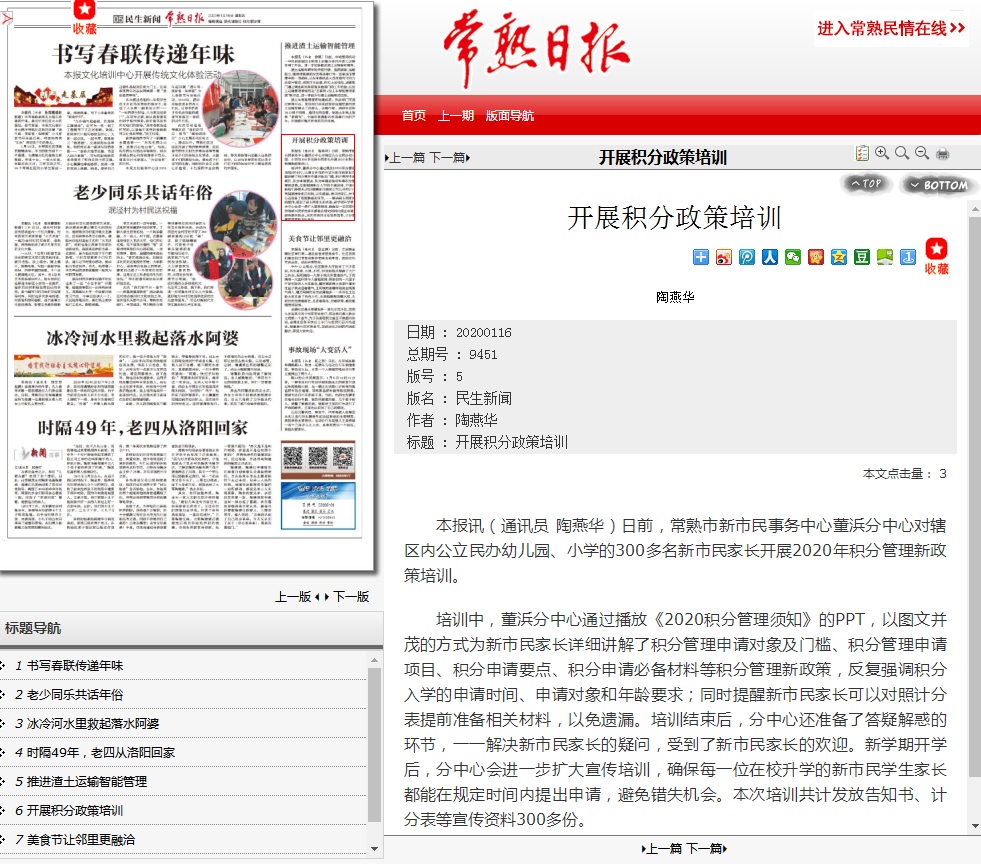Click the 冰冷河水里救起落水阿婆 headline on the page image

[x=143, y=338]
